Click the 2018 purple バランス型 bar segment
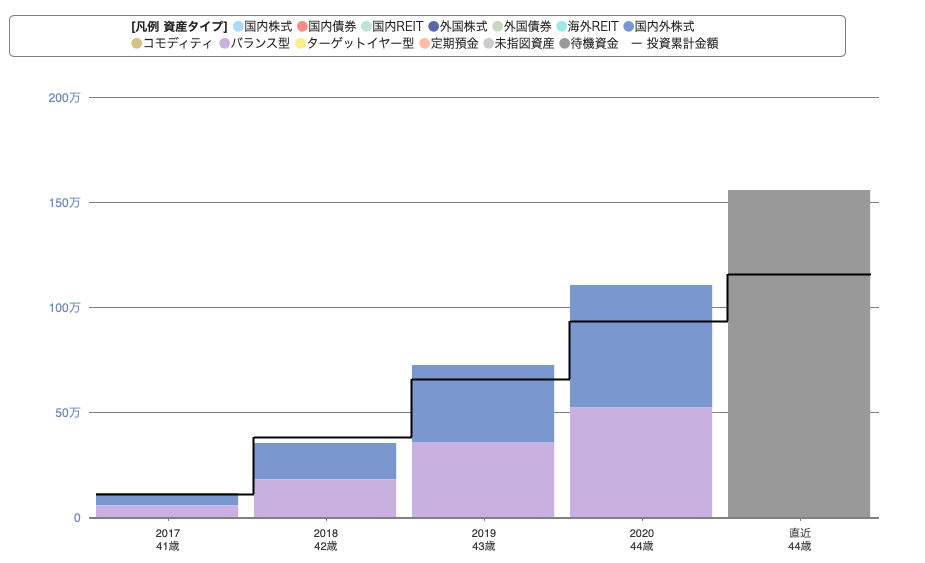The height and width of the screenshot is (563, 925). pyautogui.click(x=325, y=498)
